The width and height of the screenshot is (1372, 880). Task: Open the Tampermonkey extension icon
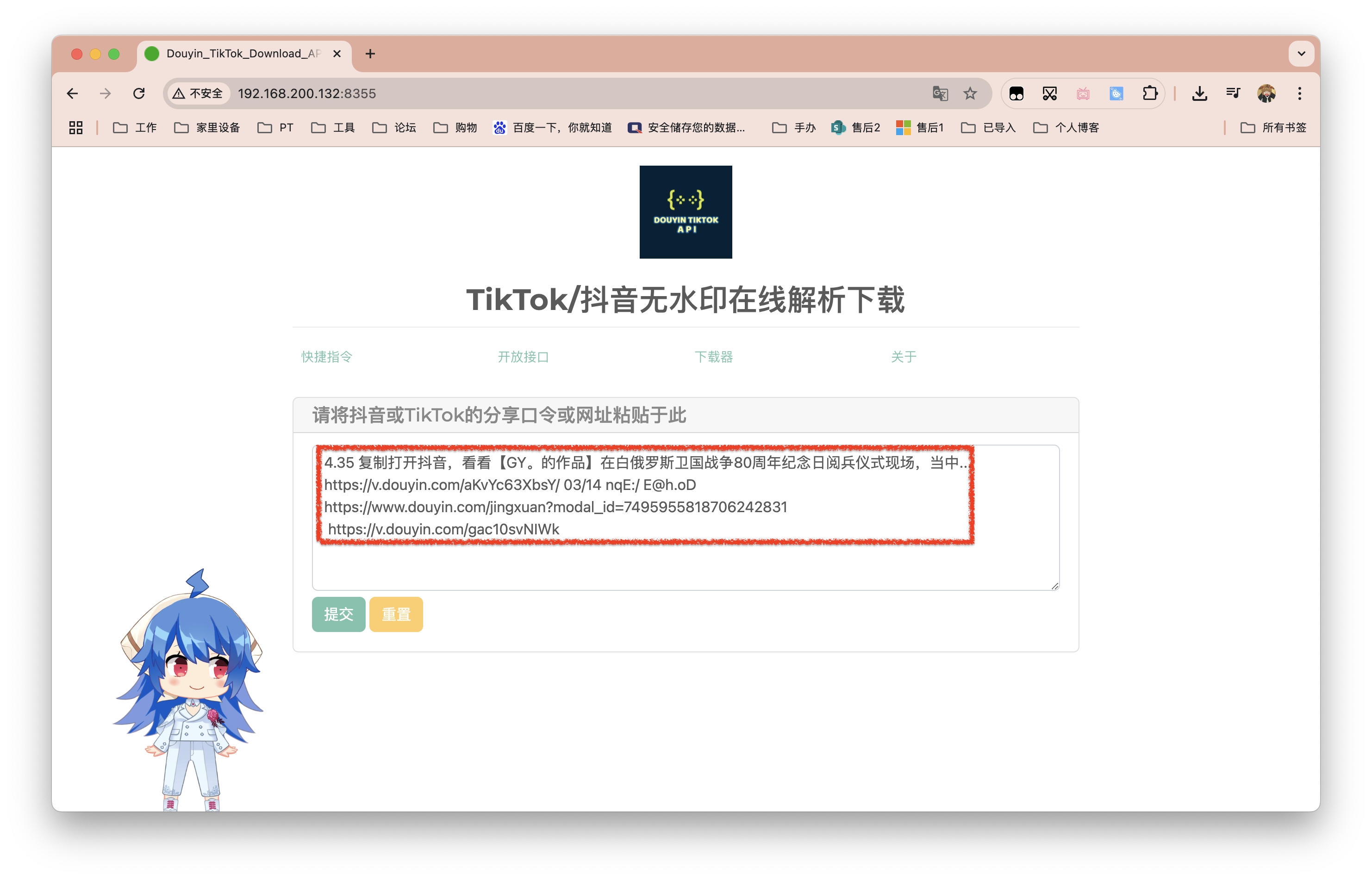(1017, 93)
